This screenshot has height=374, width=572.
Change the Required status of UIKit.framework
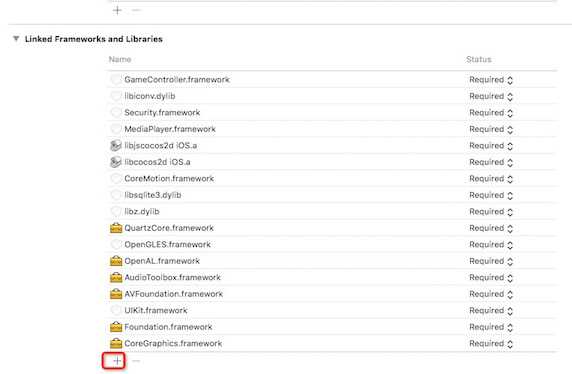click(x=491, y=311)
